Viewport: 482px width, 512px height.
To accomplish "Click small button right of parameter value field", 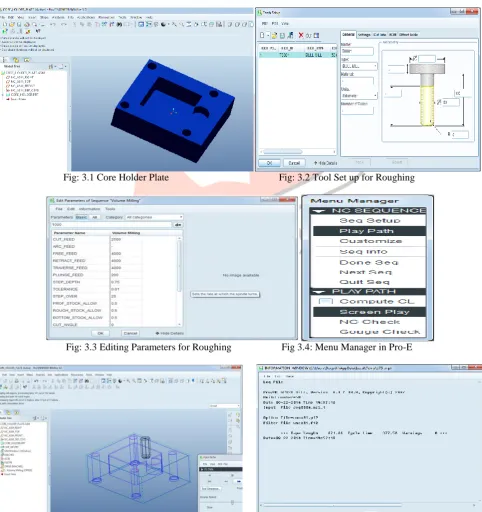I will (178, 225).
